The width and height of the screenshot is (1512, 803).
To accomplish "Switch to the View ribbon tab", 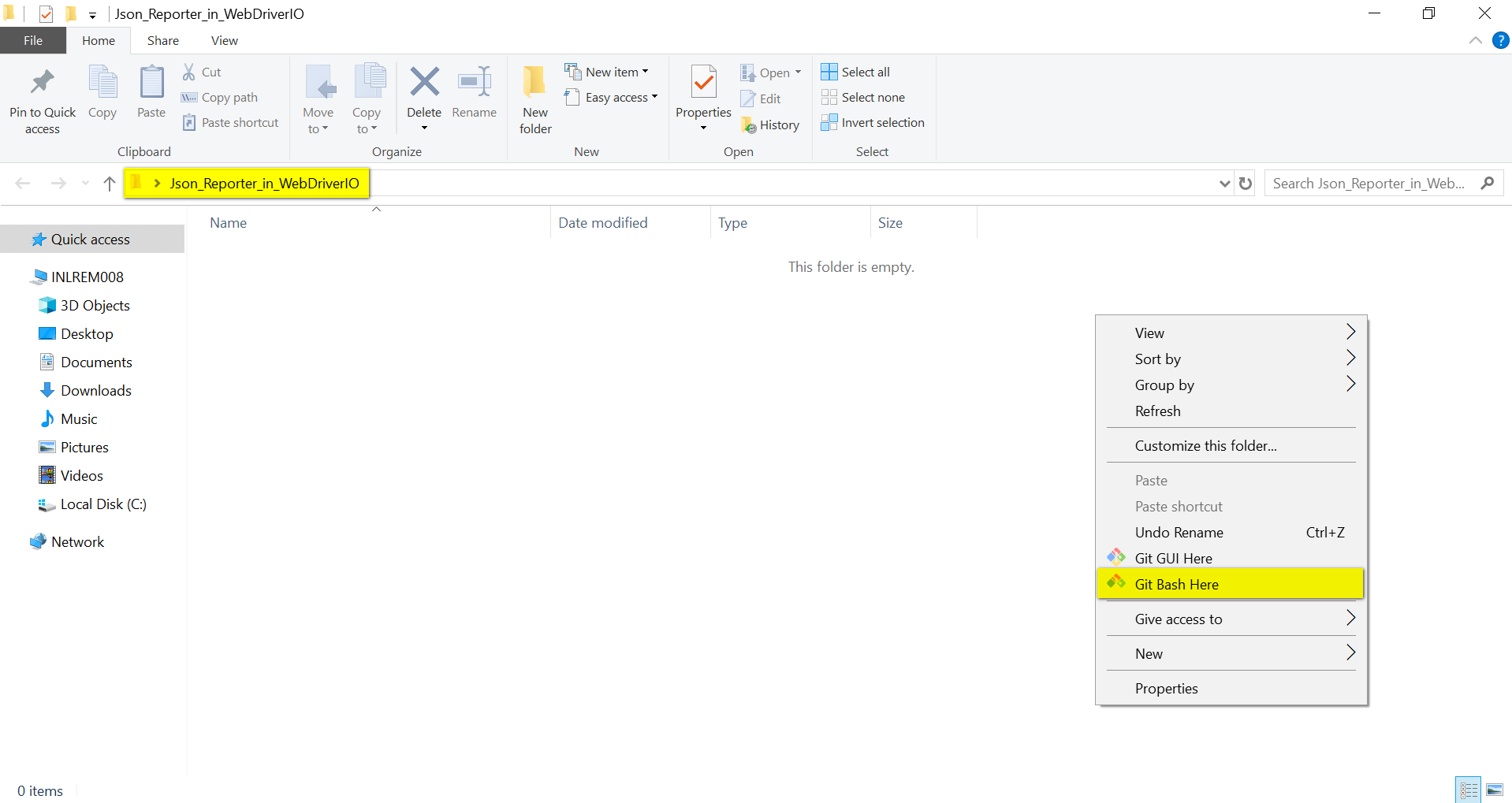I will coord(224,40).
